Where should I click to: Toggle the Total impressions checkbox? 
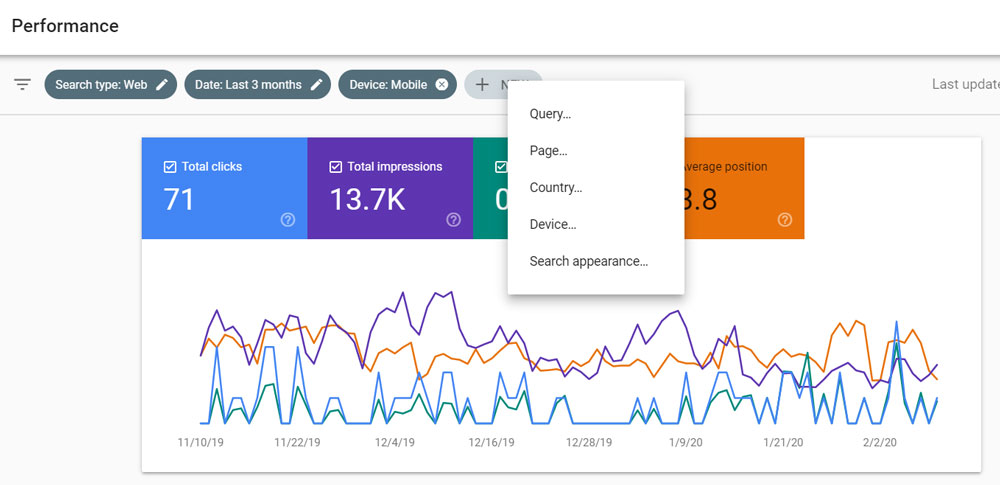click(x=335, y=167)
